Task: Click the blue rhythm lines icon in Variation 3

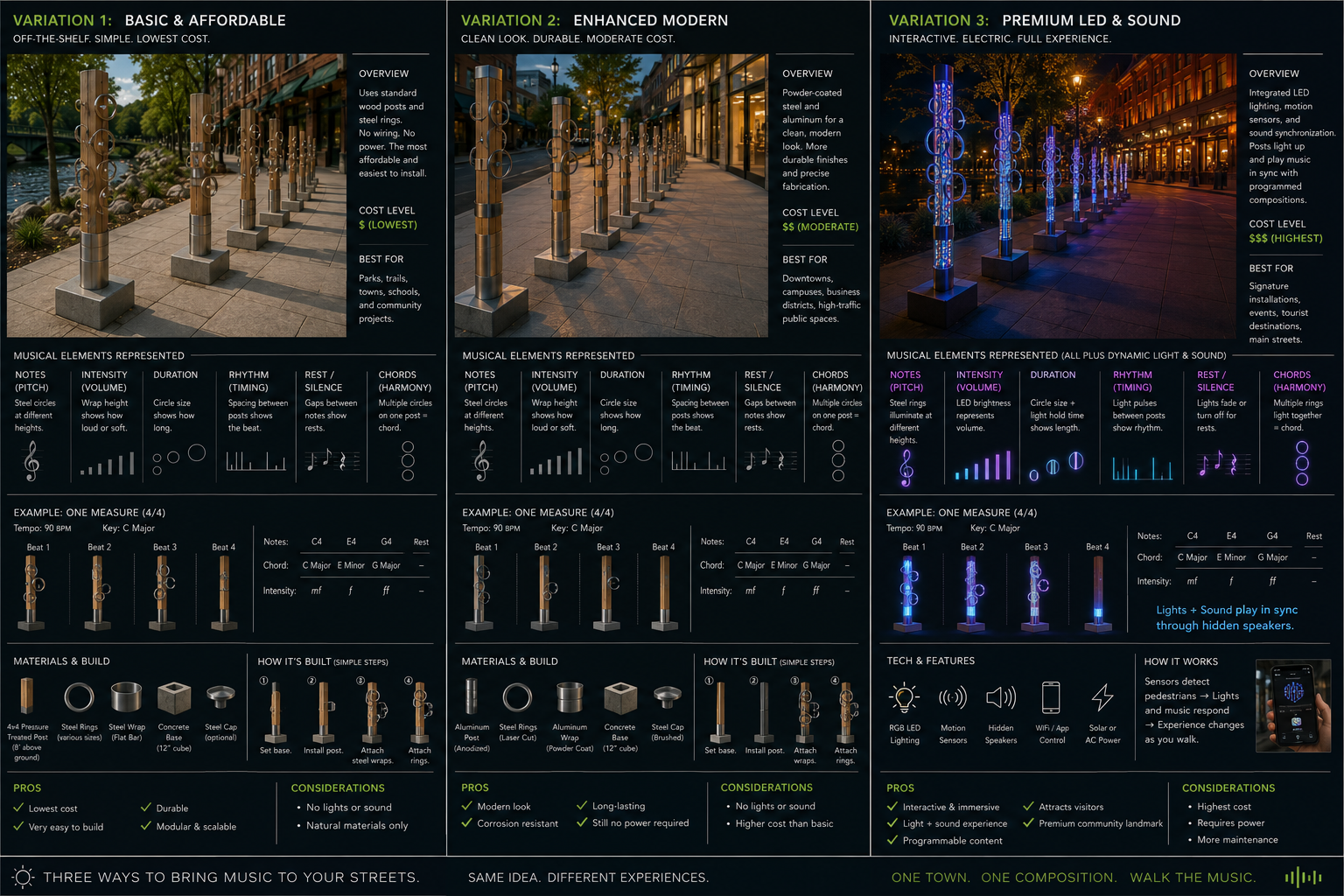Action: click(1142, 467)
